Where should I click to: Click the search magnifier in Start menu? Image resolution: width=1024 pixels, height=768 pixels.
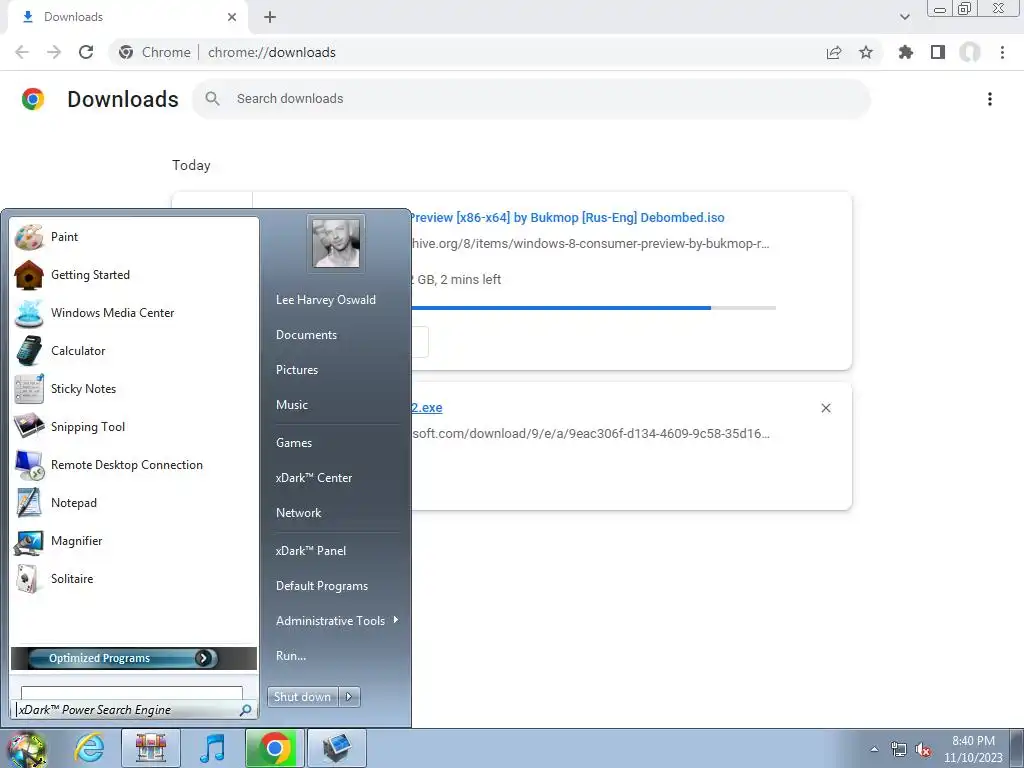[x=246, y=710]
